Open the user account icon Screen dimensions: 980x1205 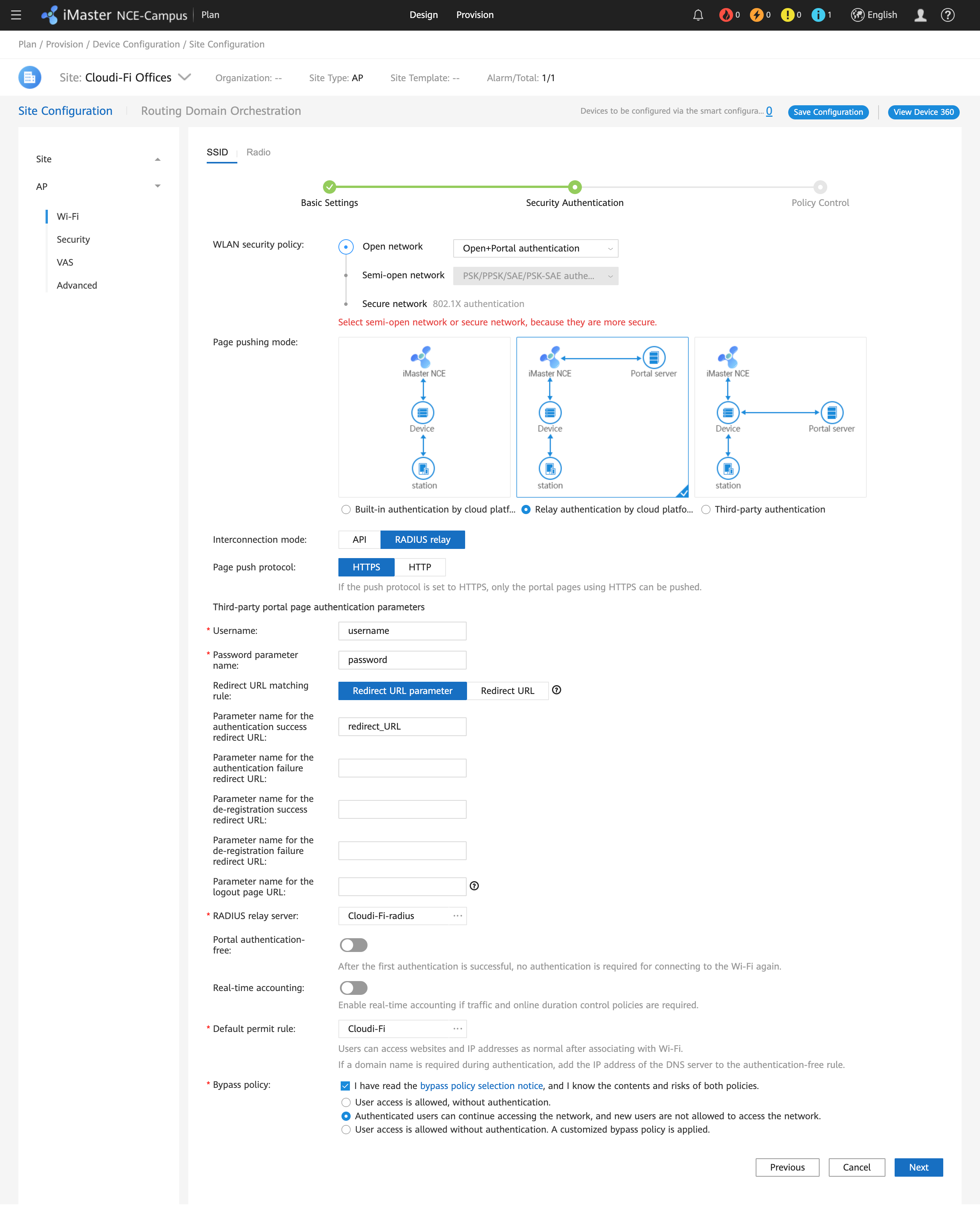click(920, 15)
